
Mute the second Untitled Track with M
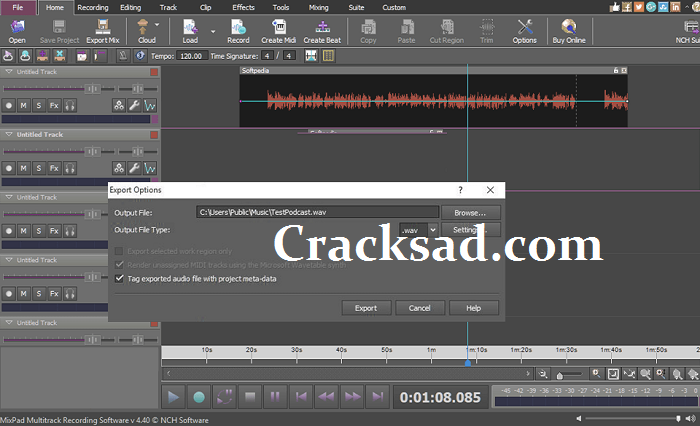[x=24, y=168]
